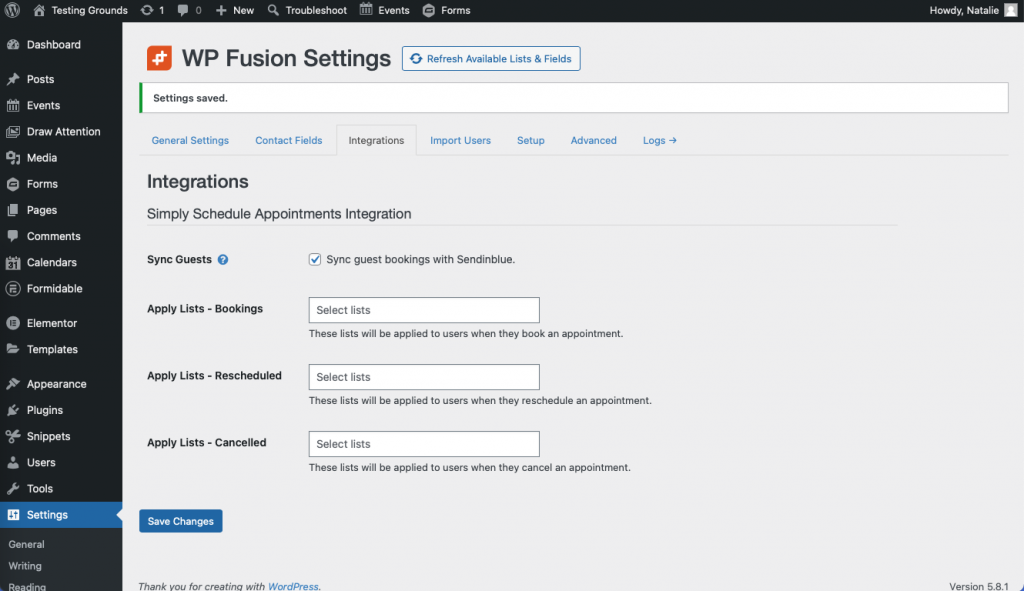Open updates via the refresh arrows icon

(146, 10)
